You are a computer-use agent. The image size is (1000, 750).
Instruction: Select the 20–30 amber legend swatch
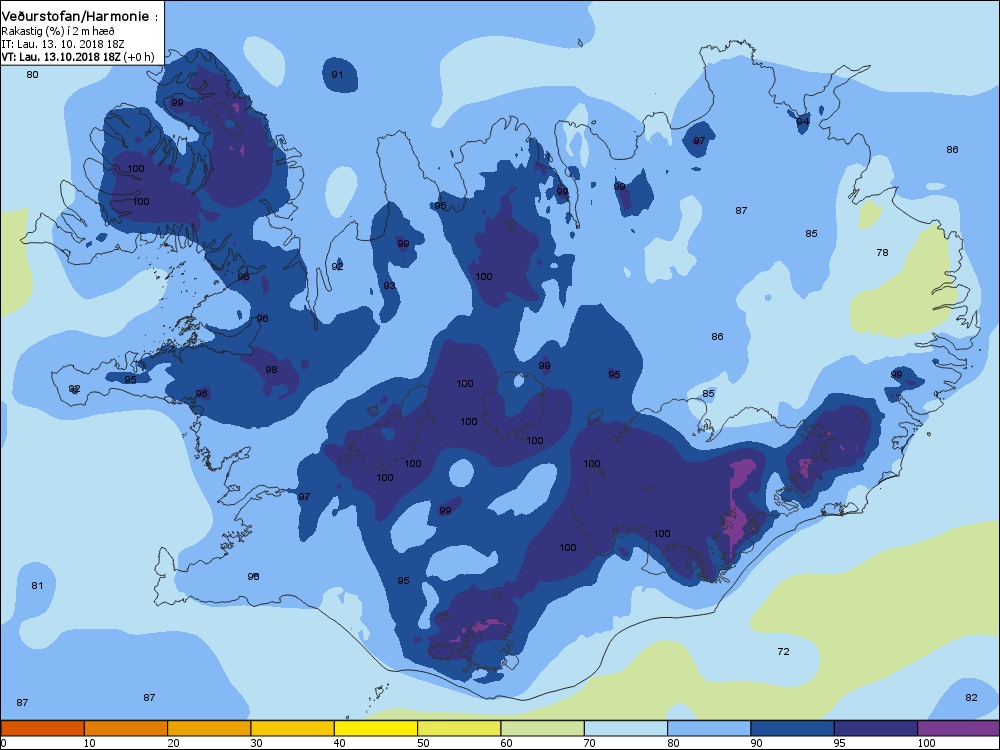point(209,728)
